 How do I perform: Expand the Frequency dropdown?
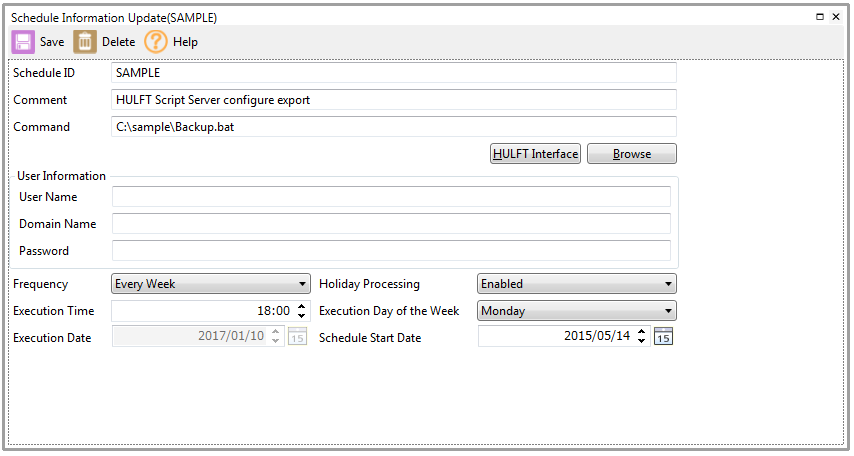point(303,284)
